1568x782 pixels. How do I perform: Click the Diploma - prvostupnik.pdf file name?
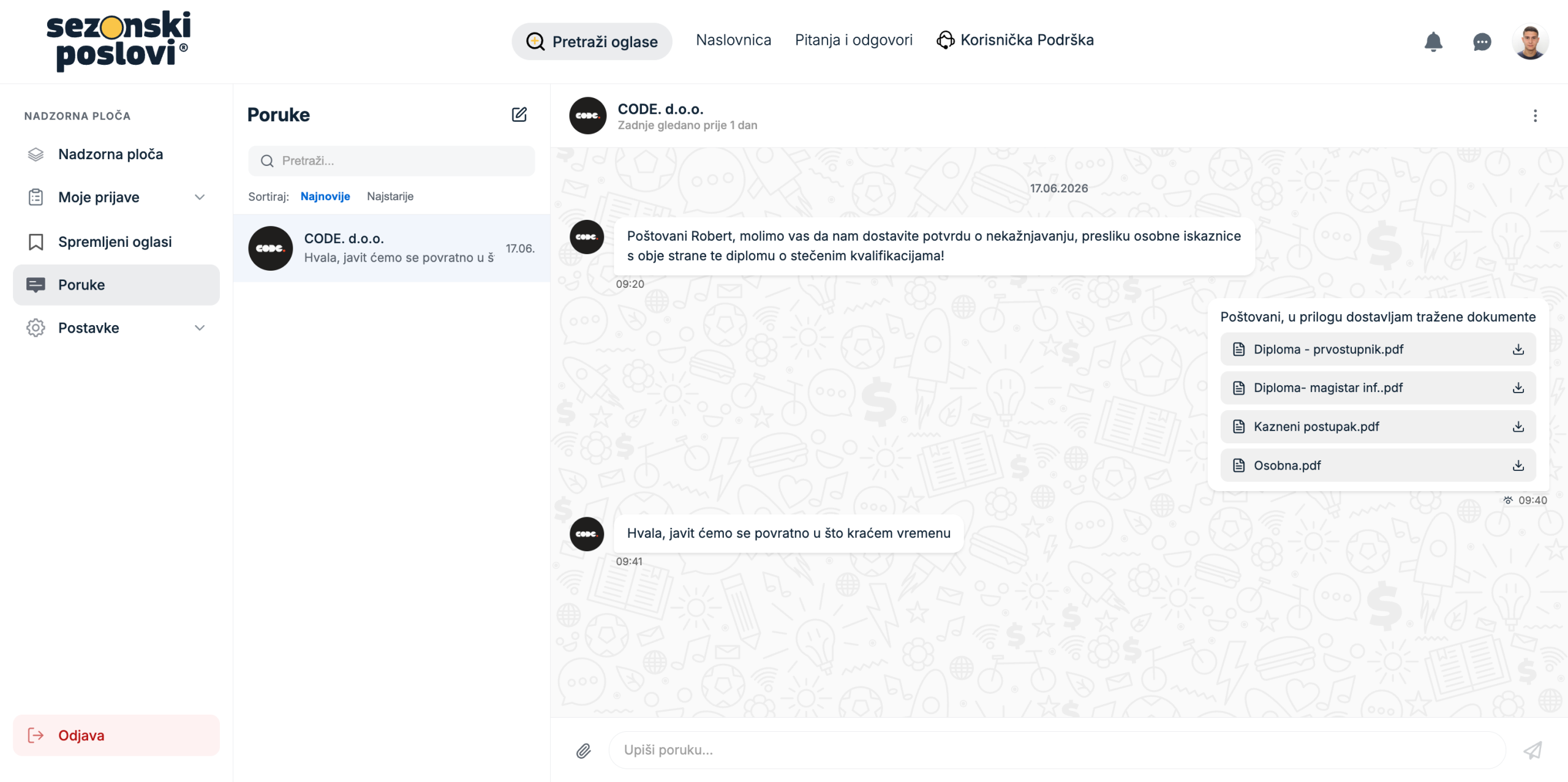coord(1329,349)
